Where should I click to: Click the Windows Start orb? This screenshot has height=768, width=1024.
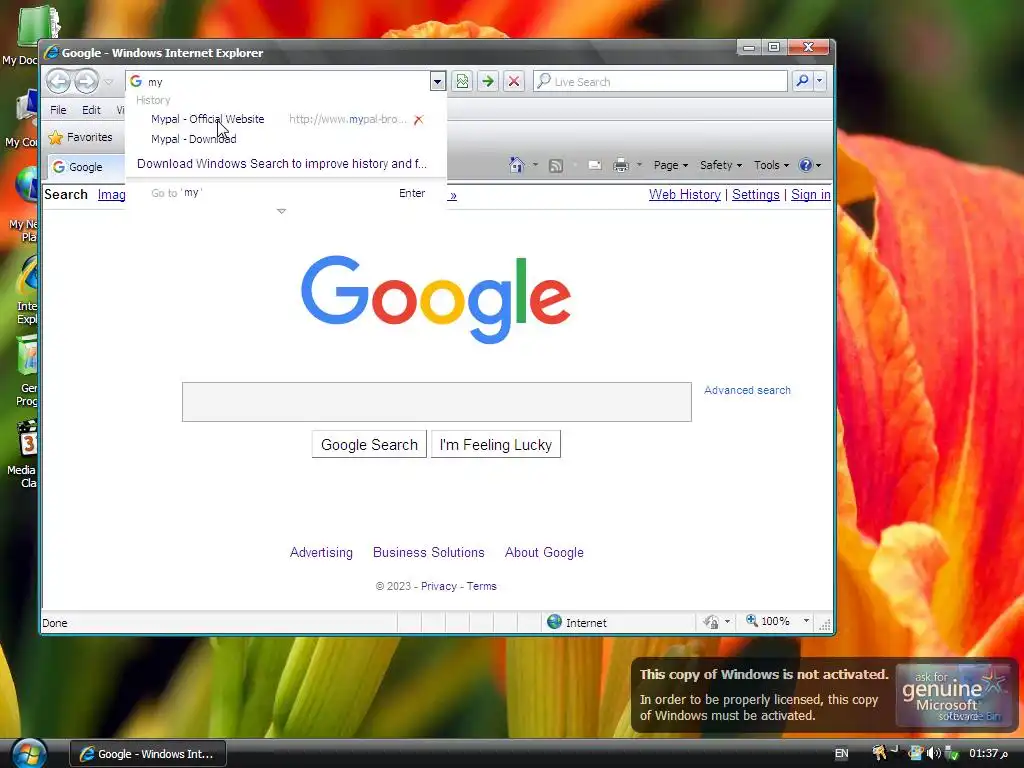(29, 754)
